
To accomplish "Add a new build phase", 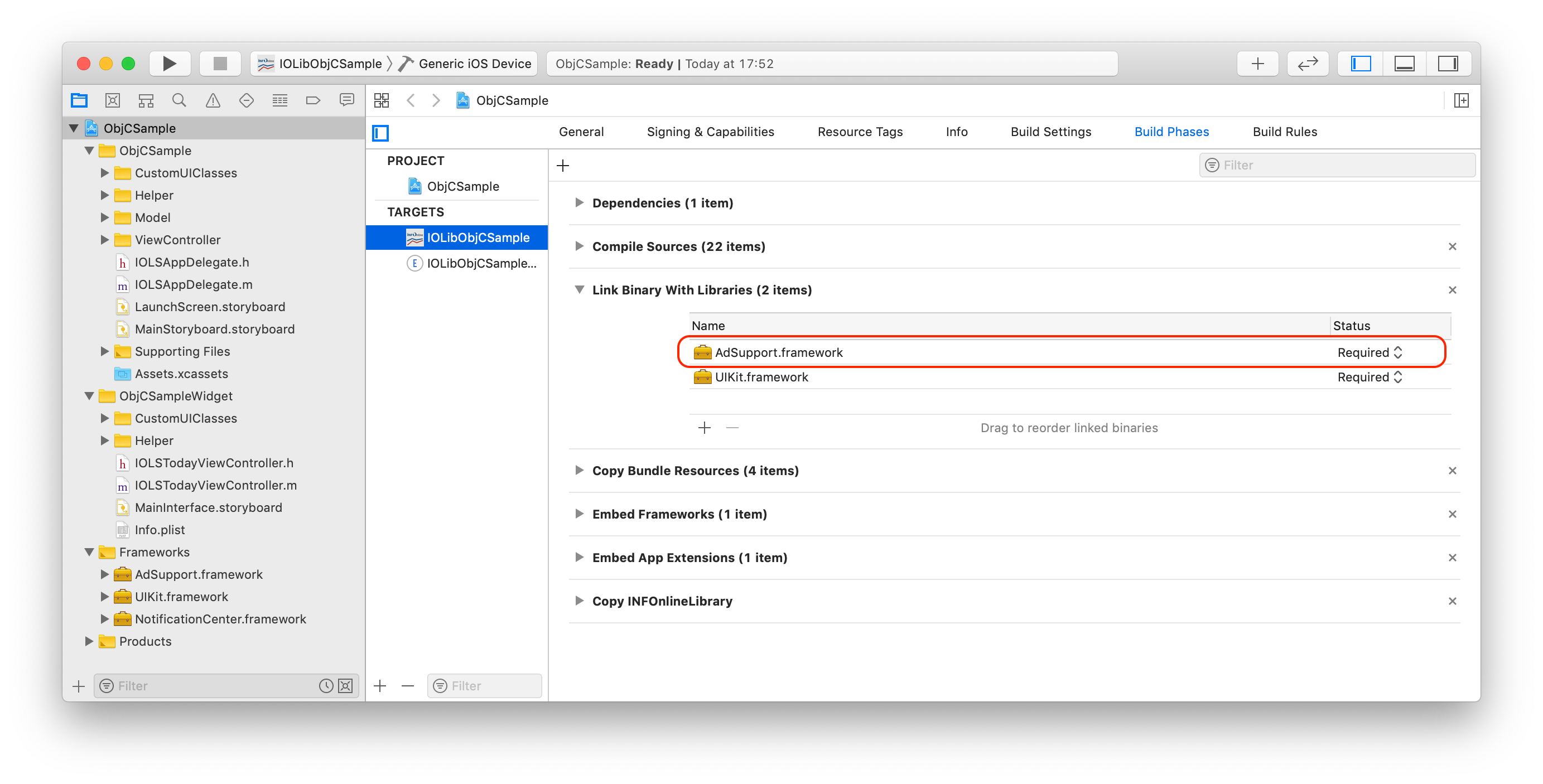I will 562,165.
